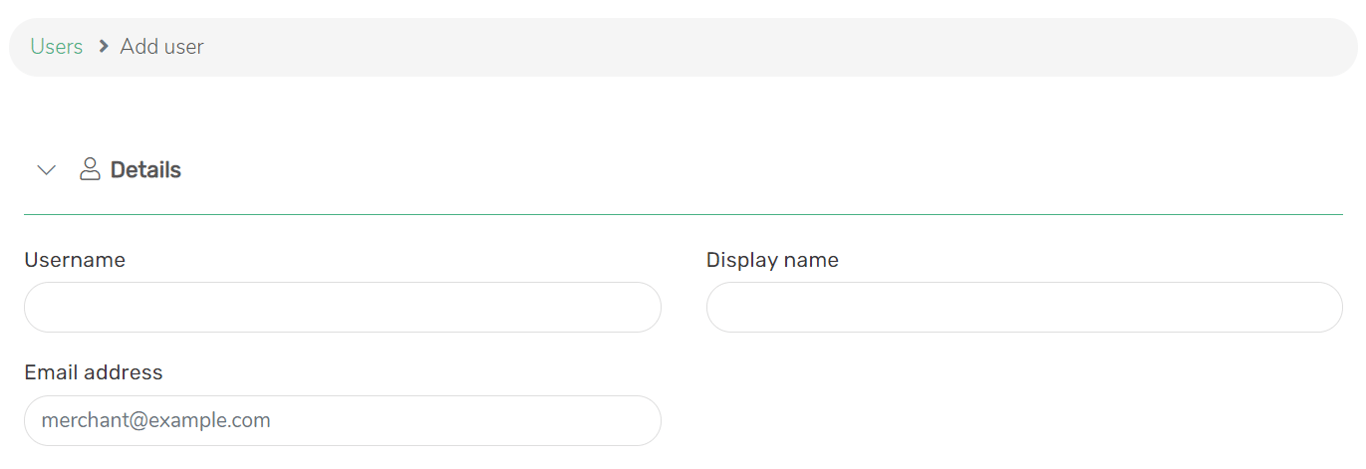The image size is (1366, 469).
Task: Click the Username field label
Action: (x=75, y=260)
